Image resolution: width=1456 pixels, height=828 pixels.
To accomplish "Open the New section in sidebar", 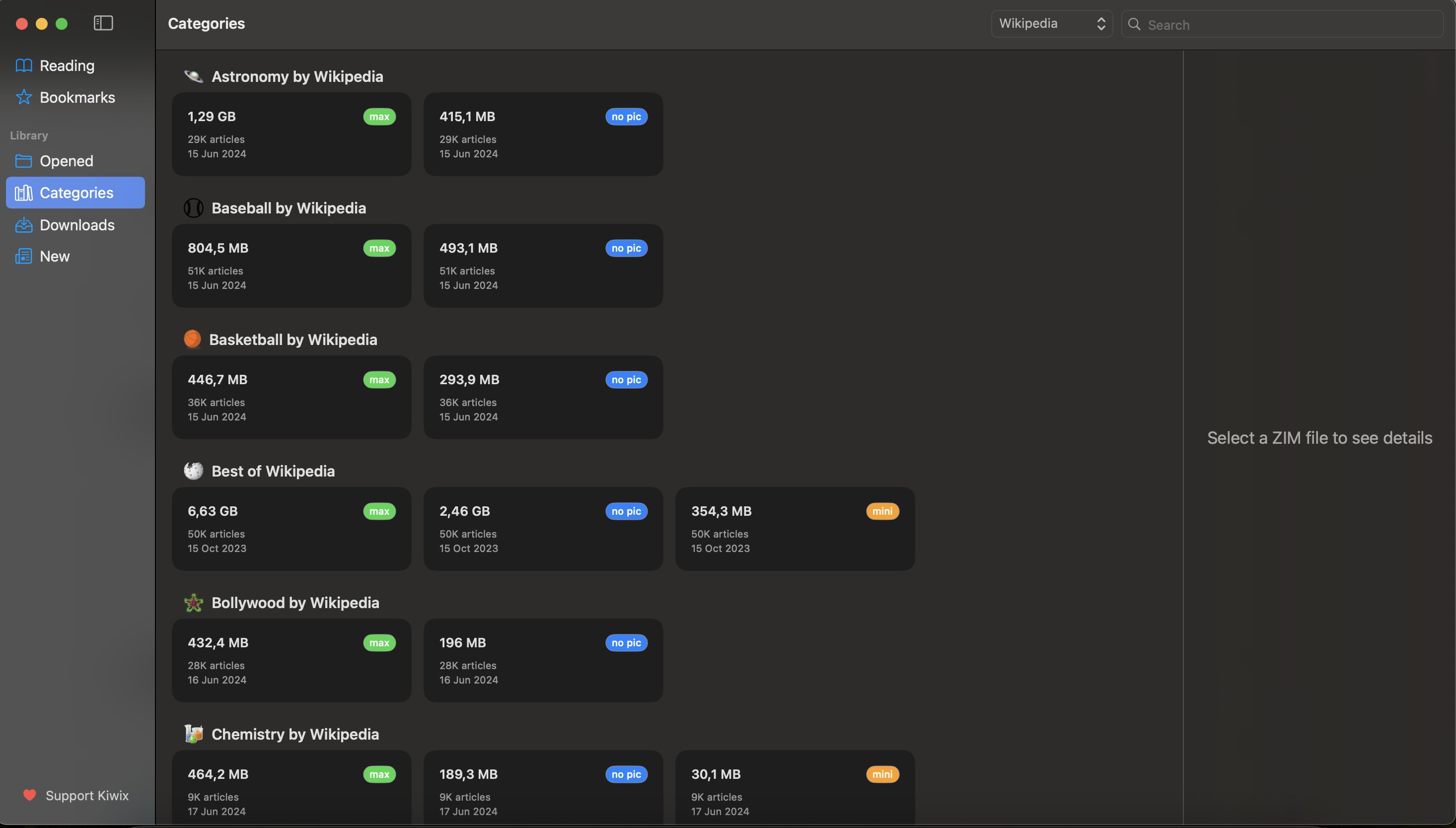I will (75, 257).
